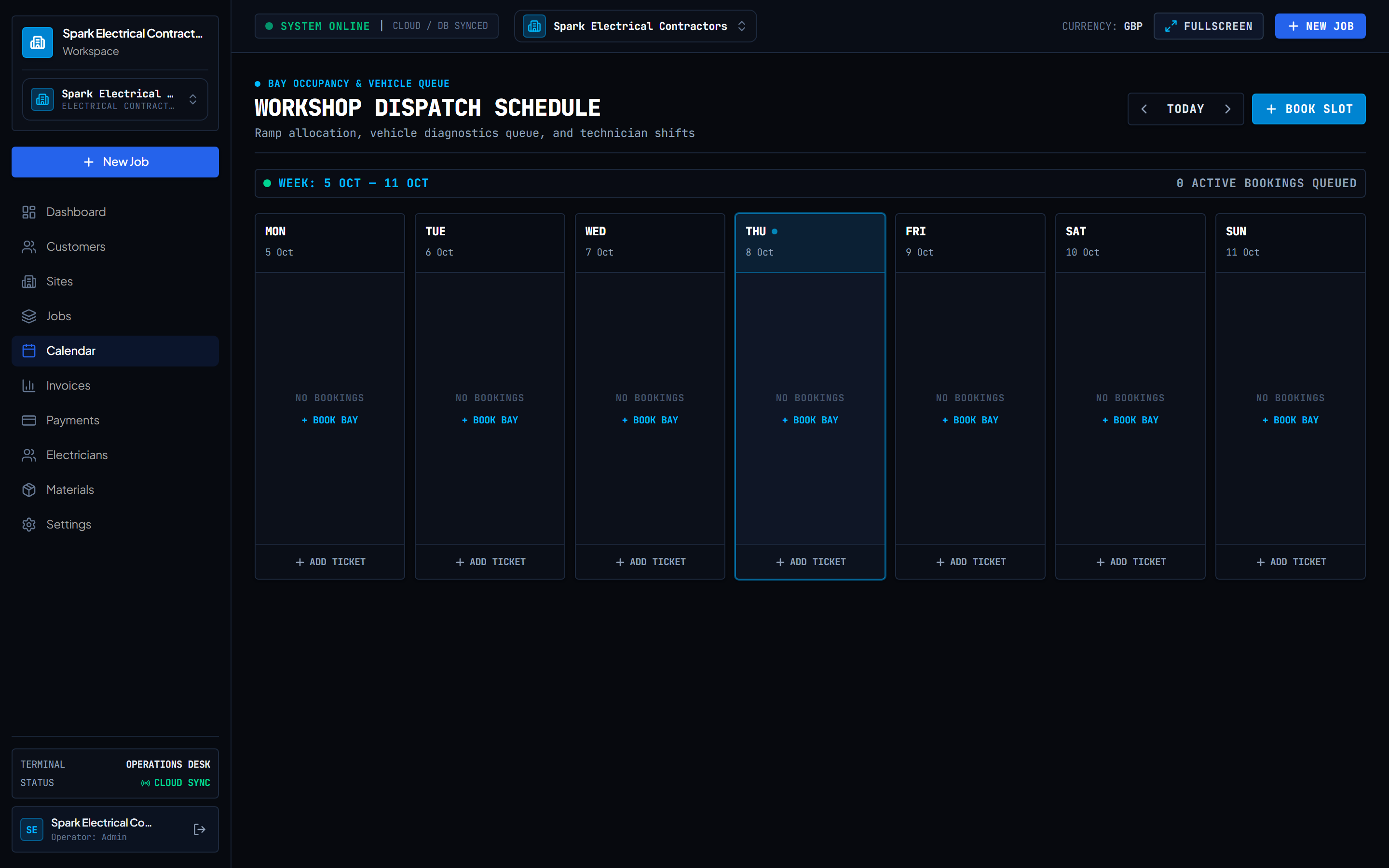Go to previous week with left chevron
Screen dimensions: 1389x868
[1144, 109]
